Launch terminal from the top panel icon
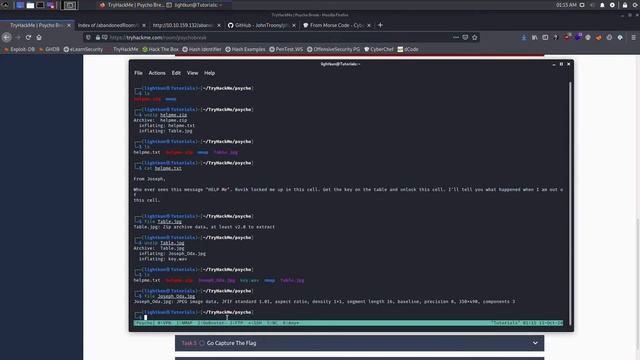This screenshot has height=360, width=640. [x=40, y=5]
